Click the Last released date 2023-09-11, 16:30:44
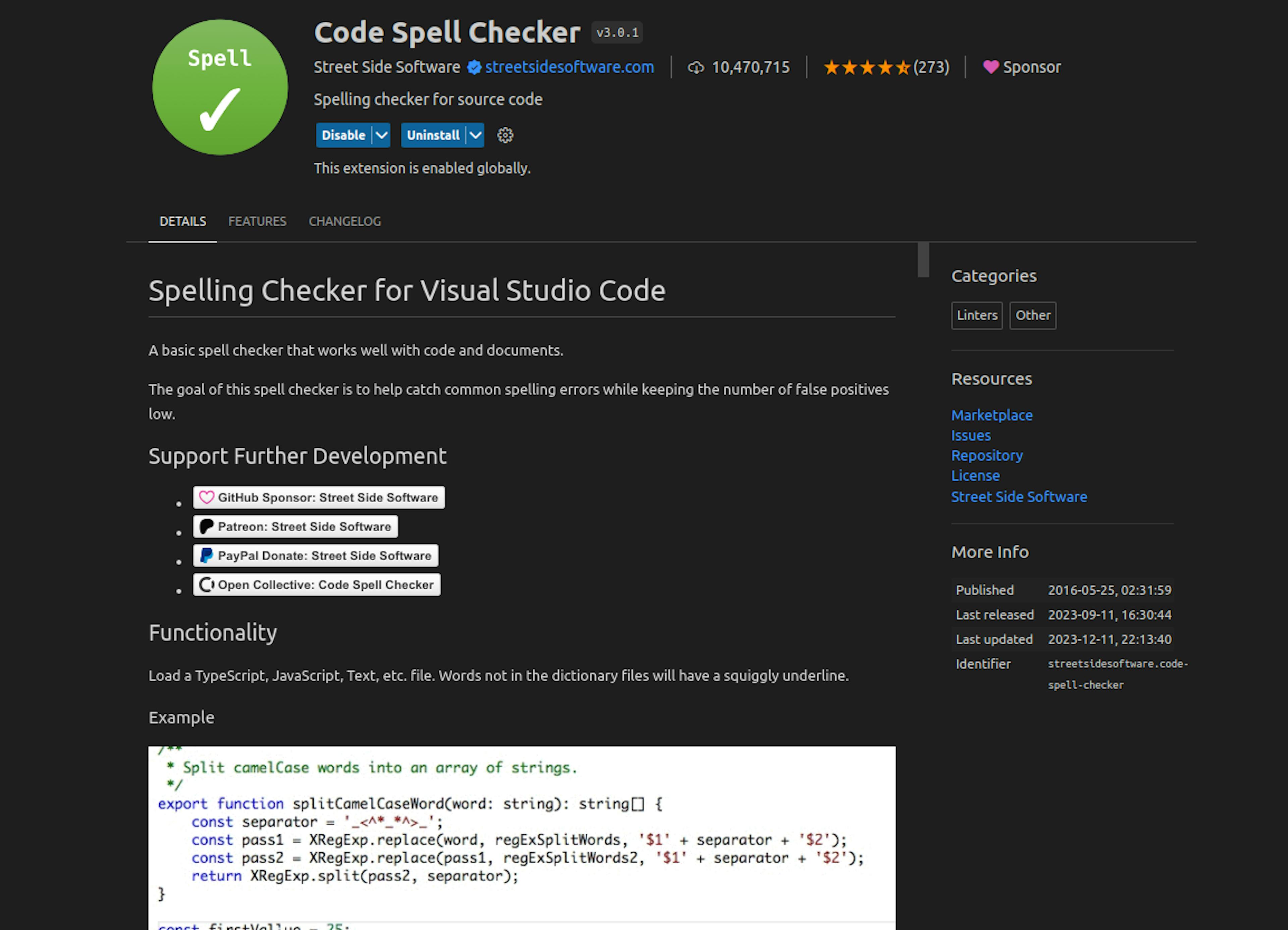The height and width of the screenshot is (930, 1288). 1110,614
